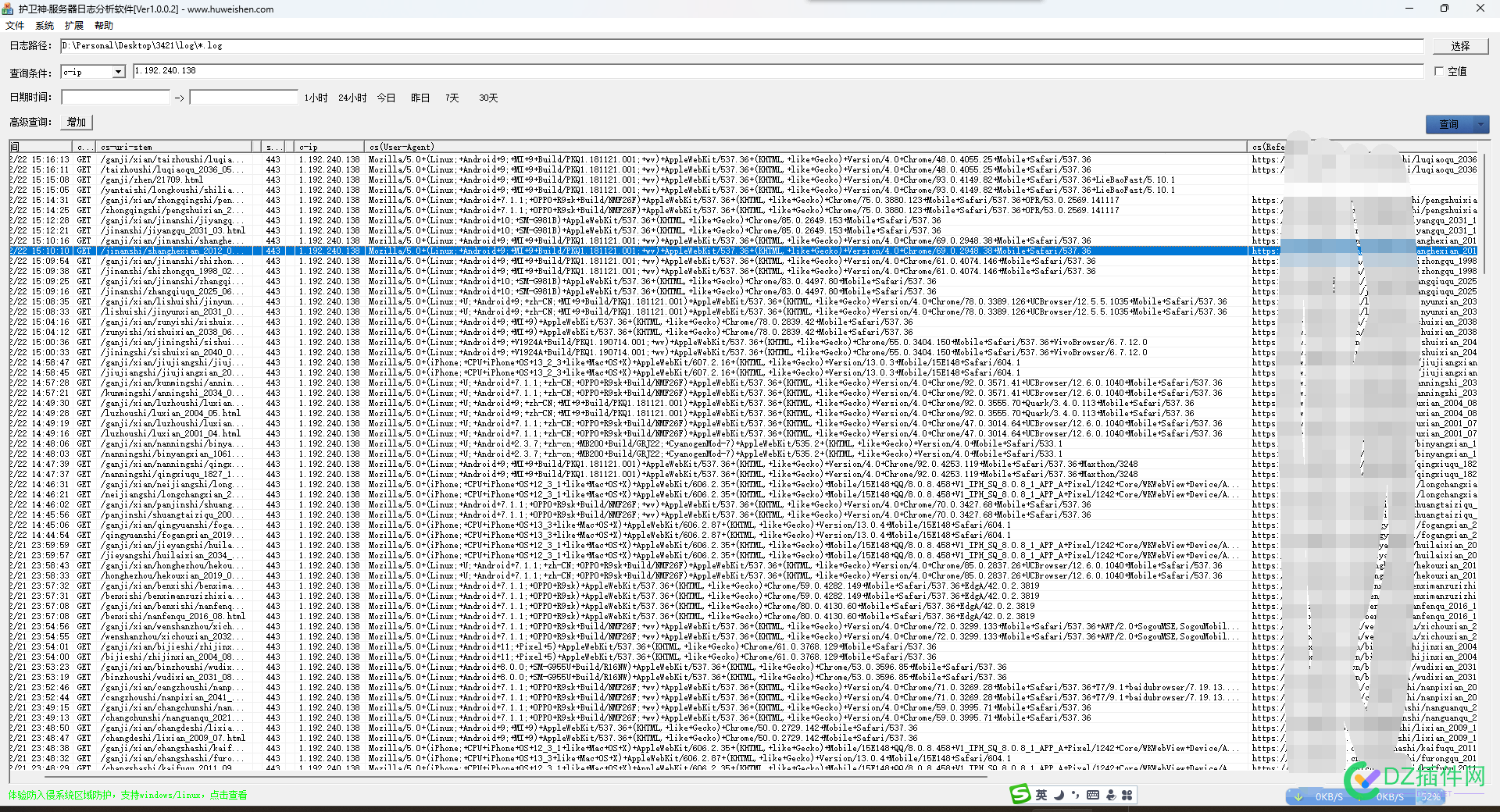Select the 今日 time range
Image resolution: width=1500 pixels, height=812 pixels.
click(386, 98)
